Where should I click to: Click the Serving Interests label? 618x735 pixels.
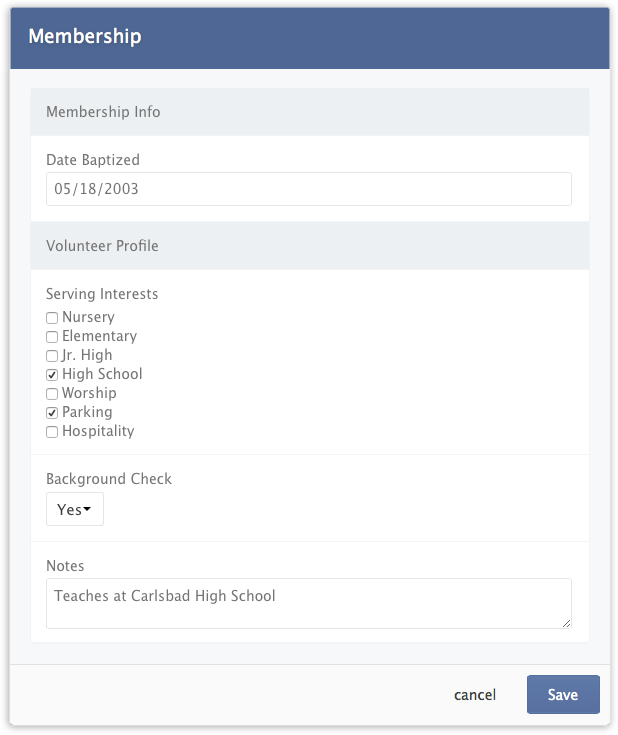coord(102,294)
